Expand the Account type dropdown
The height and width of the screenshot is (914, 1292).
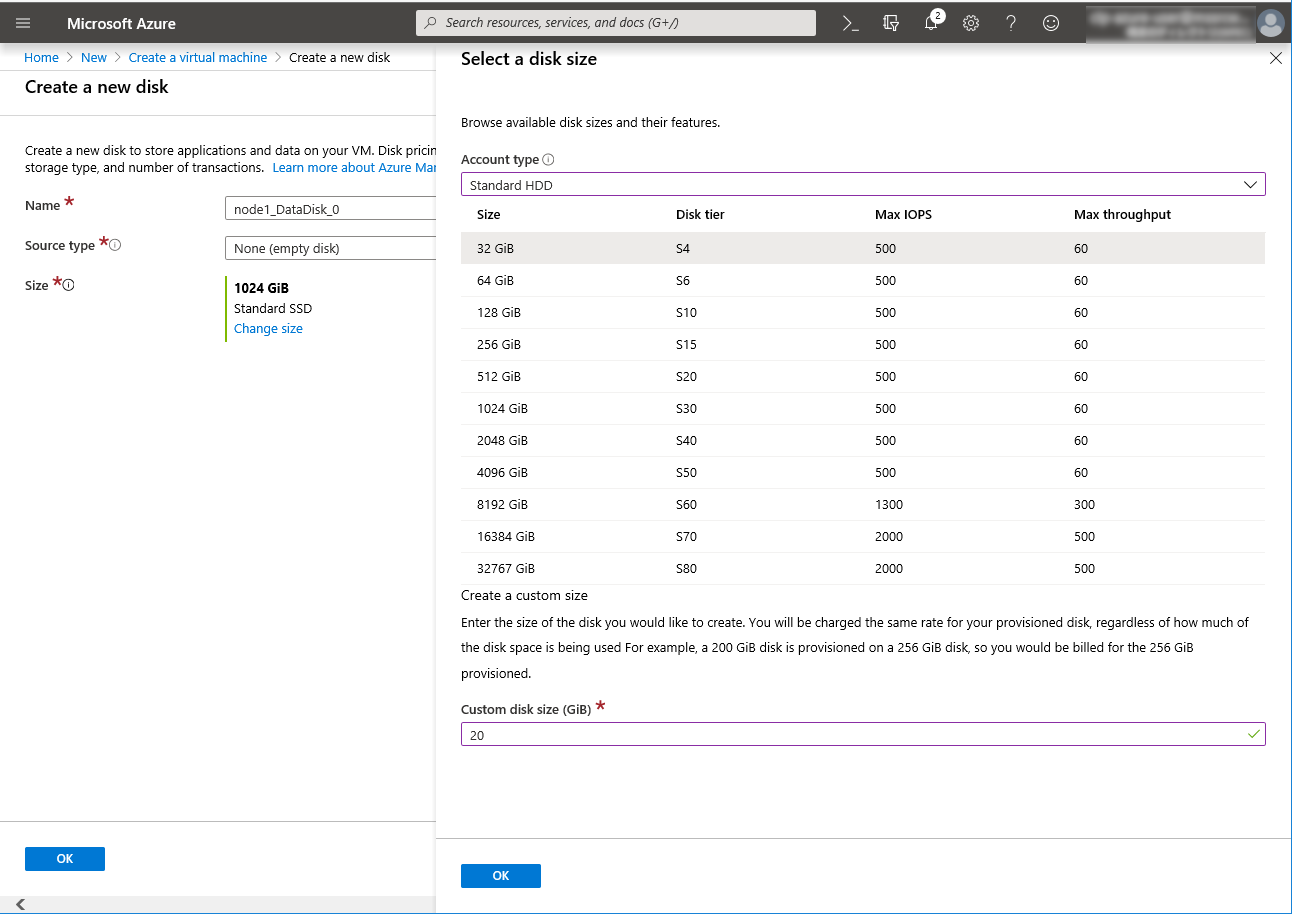[862, 185]
